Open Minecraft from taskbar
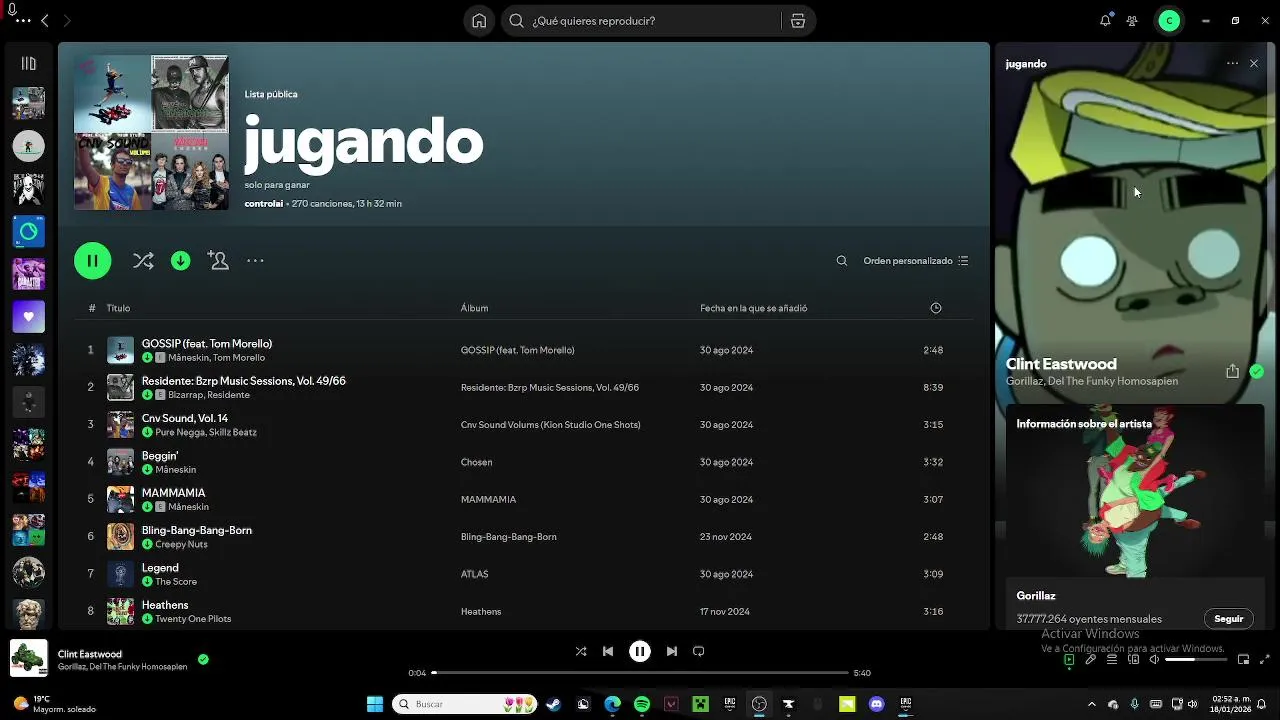The width and height of the screenshot is (1280, 720). 701,704
